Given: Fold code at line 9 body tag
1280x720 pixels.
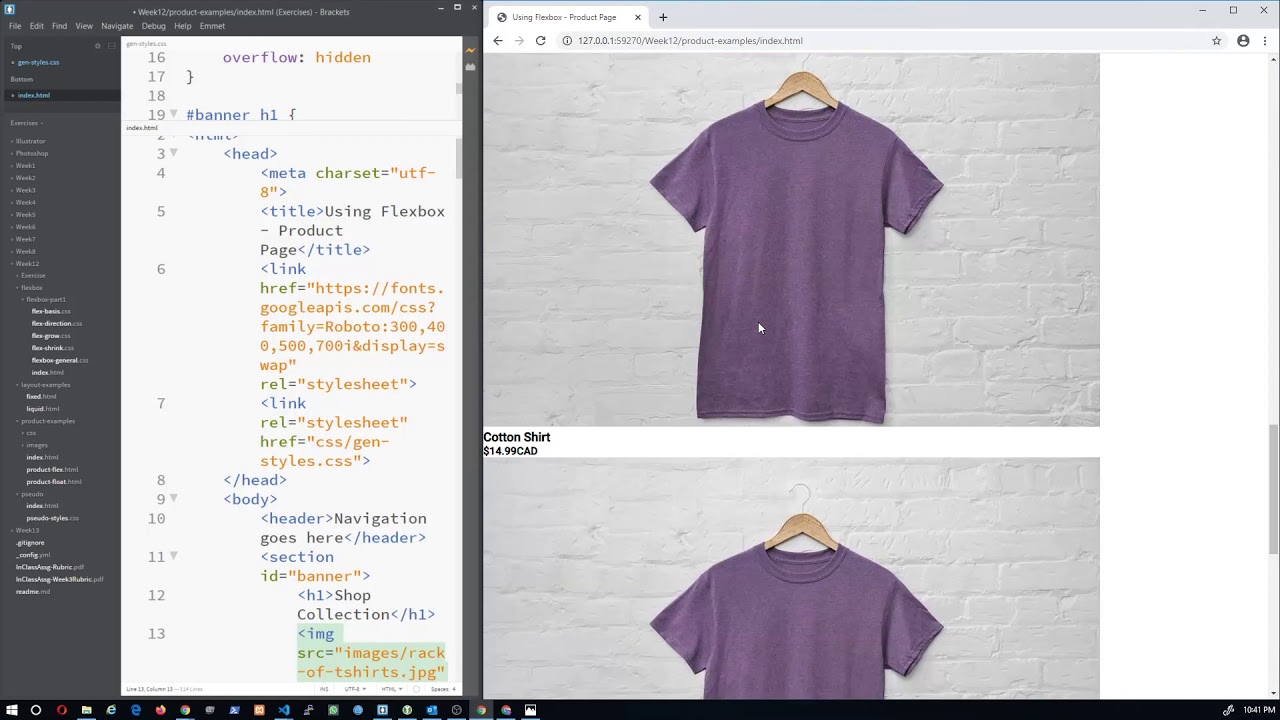Looking at the screenshot, I should (174, 498).
